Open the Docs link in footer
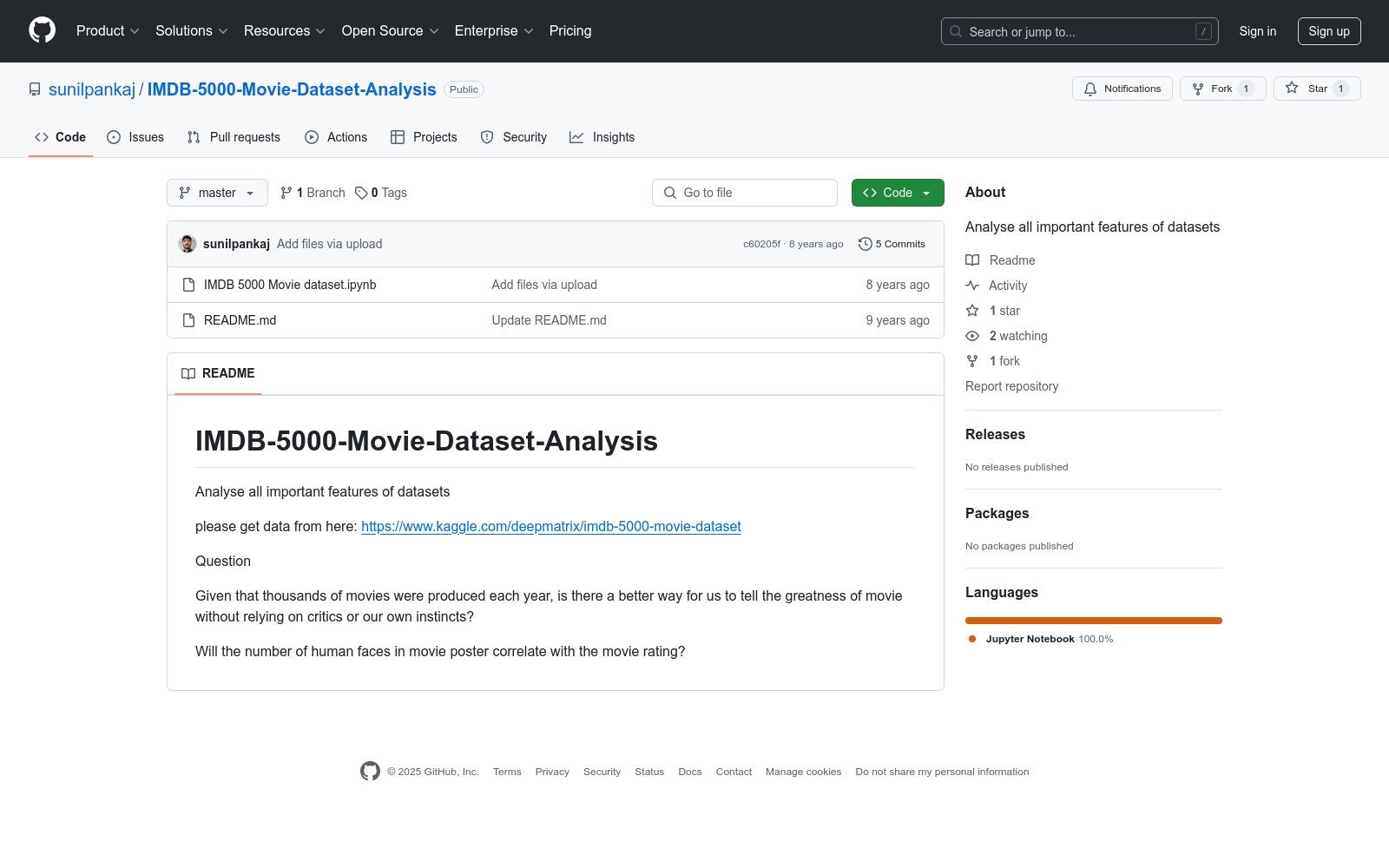The width and height of the screenshot is (1389, 868). (x=690, y=772)
